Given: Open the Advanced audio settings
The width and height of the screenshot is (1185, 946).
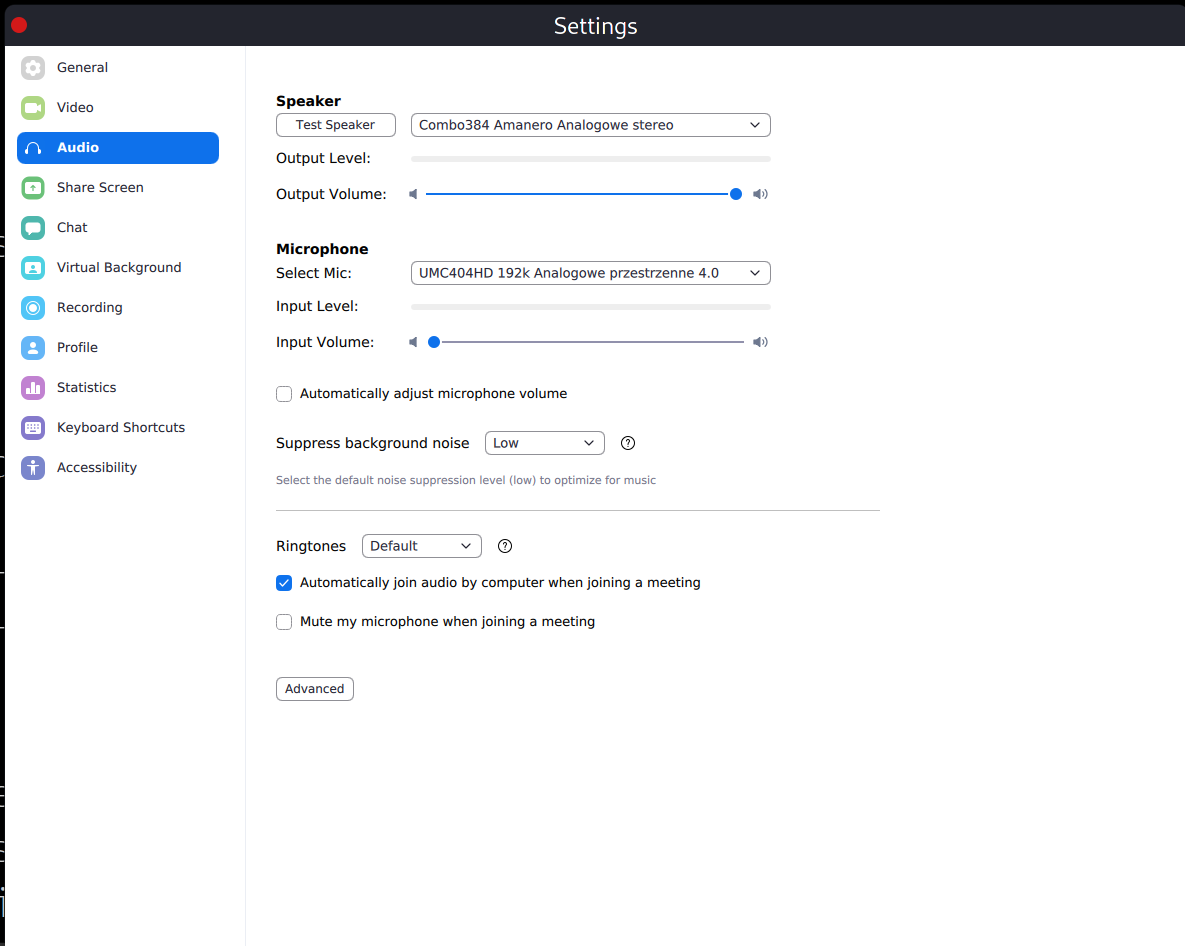Looking at the screenshot, I should (x=314, y=689).
